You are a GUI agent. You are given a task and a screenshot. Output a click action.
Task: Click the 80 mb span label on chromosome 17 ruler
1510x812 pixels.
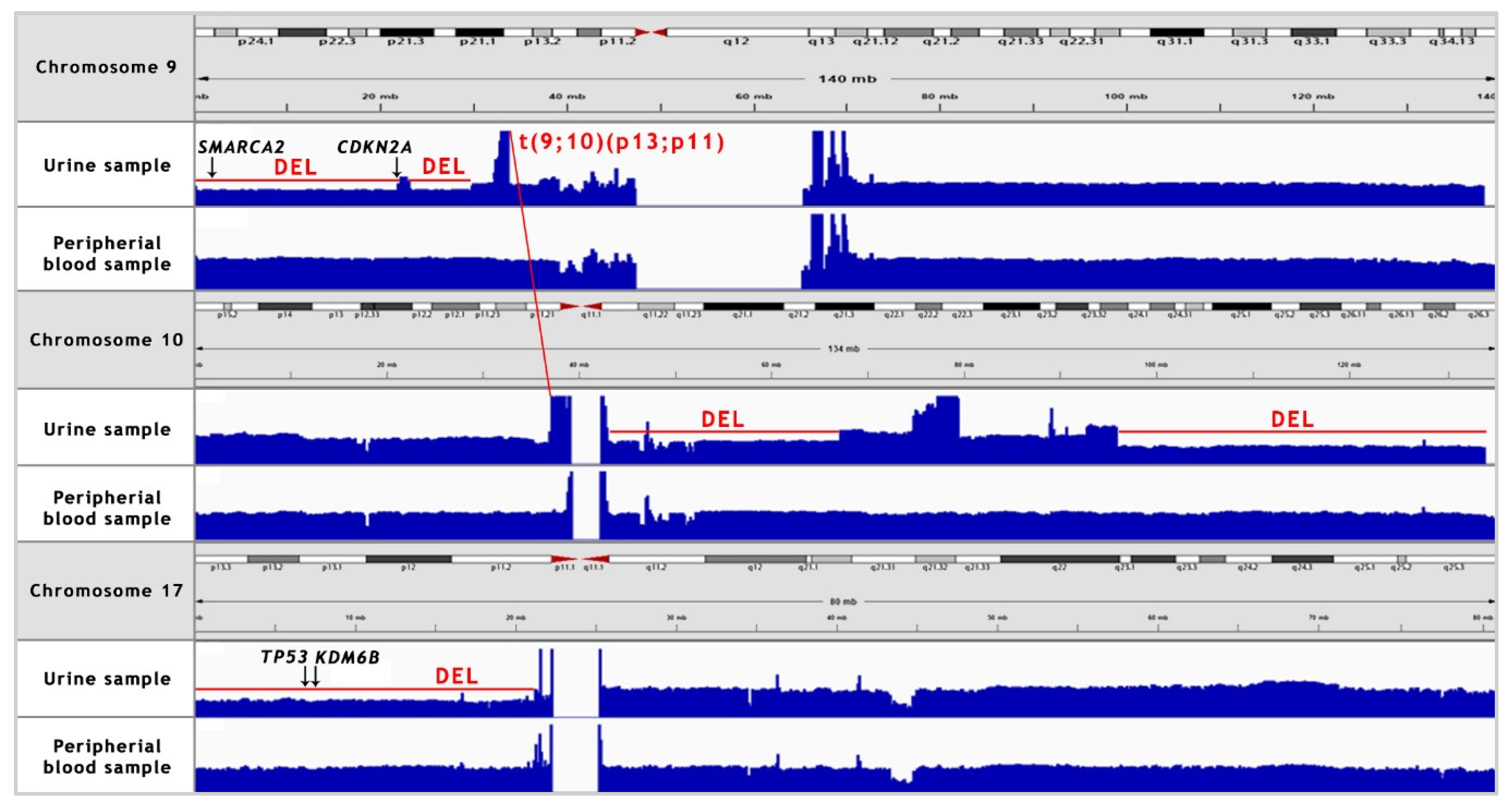(843, 602)
